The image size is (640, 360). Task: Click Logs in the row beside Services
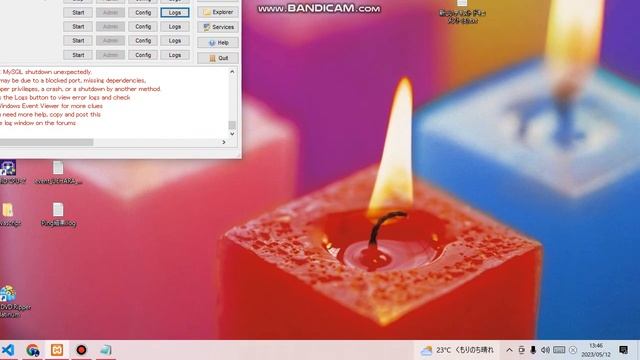(175, 27)
